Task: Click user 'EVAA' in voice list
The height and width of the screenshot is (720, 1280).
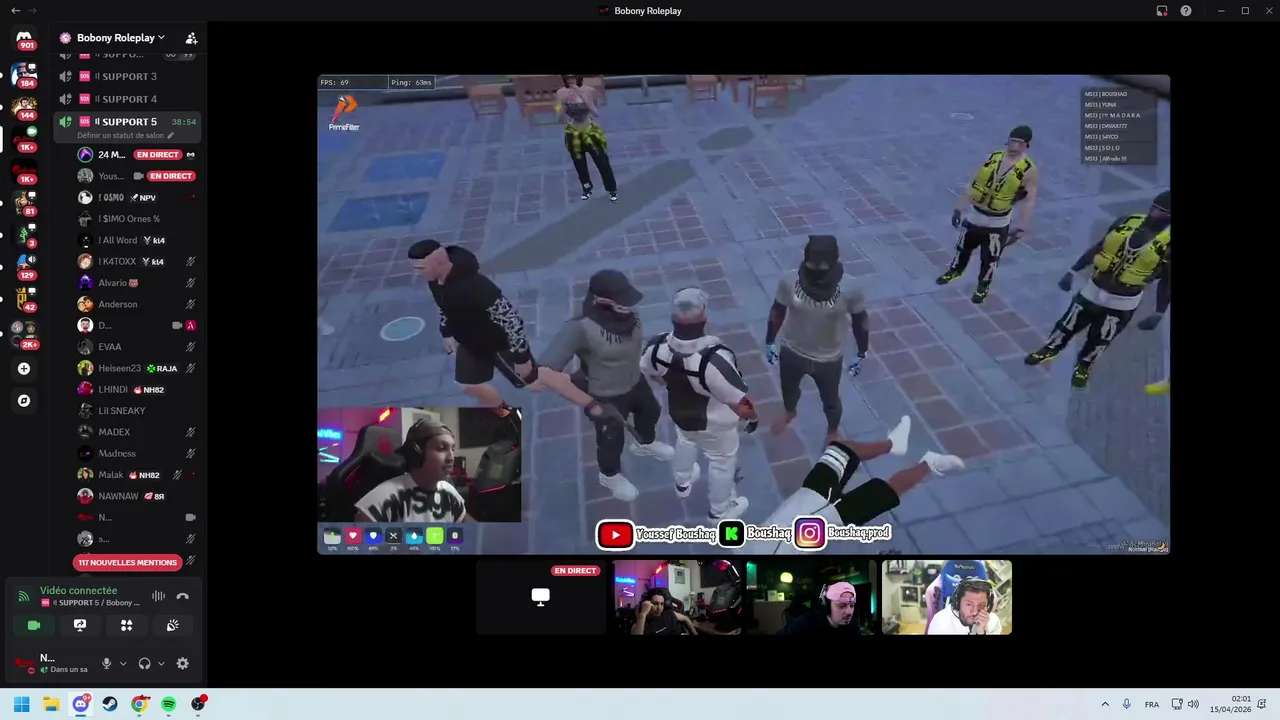Action: (x=137, y=347)
